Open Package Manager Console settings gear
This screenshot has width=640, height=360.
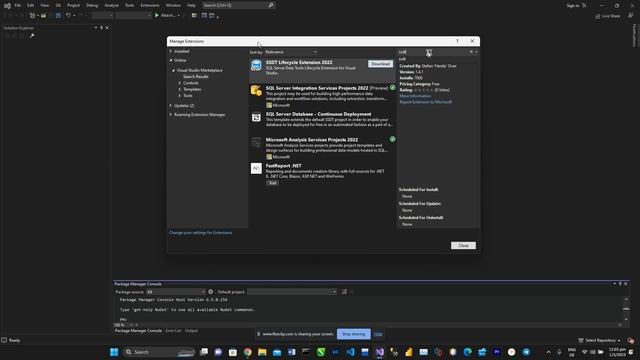click(x=211, y=292)
